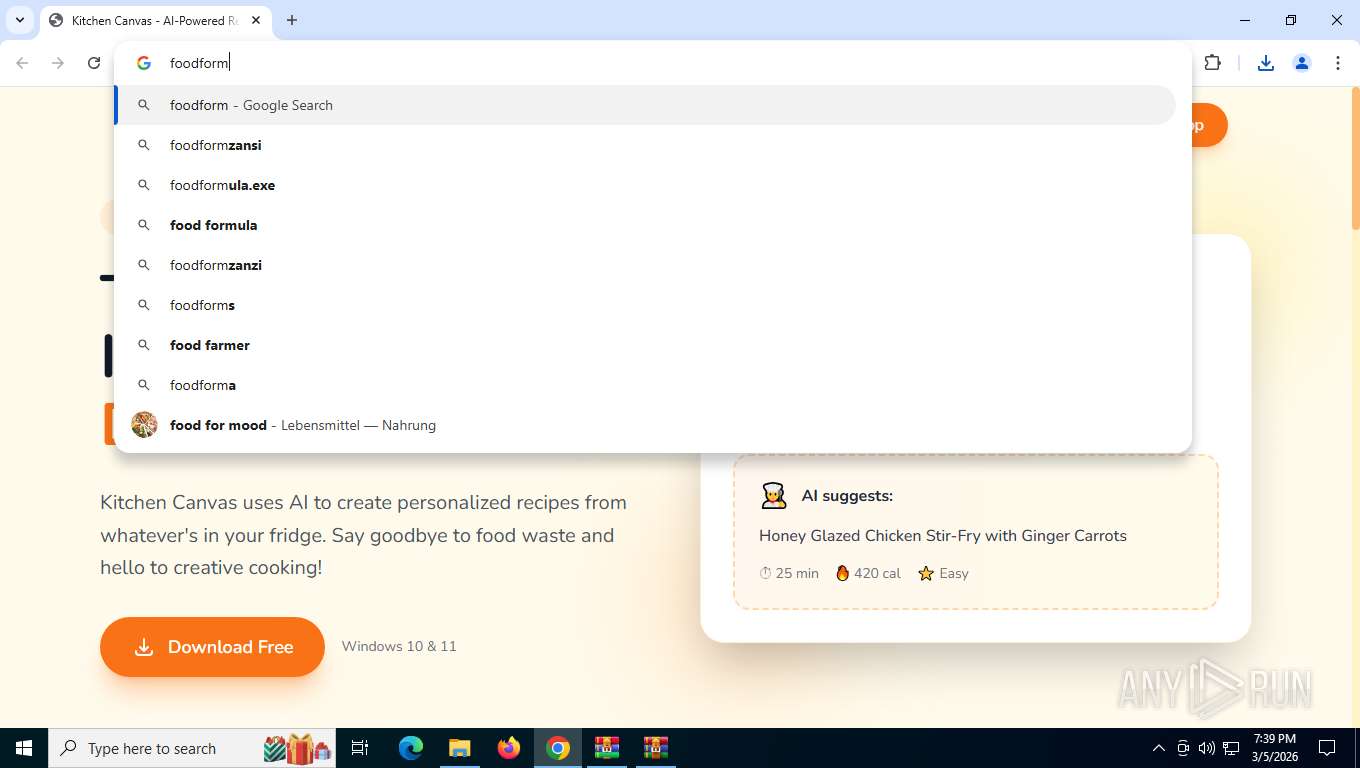Open first WinRAR icon in taskbar
The height and width of the screenshot is (768, 1360).
click(607, 748)
